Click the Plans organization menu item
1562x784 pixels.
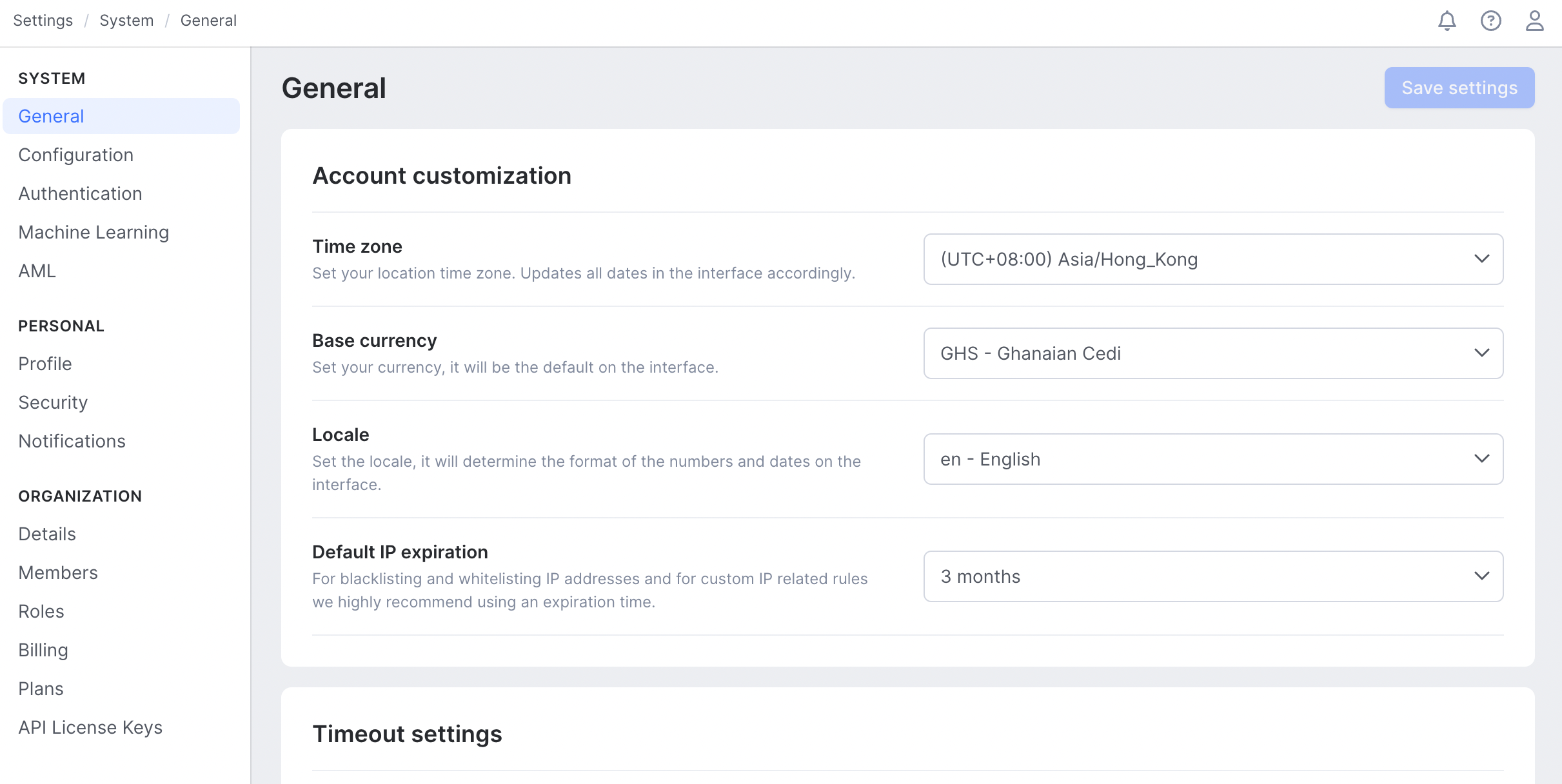pyautogui.click(x=41, y=688)
